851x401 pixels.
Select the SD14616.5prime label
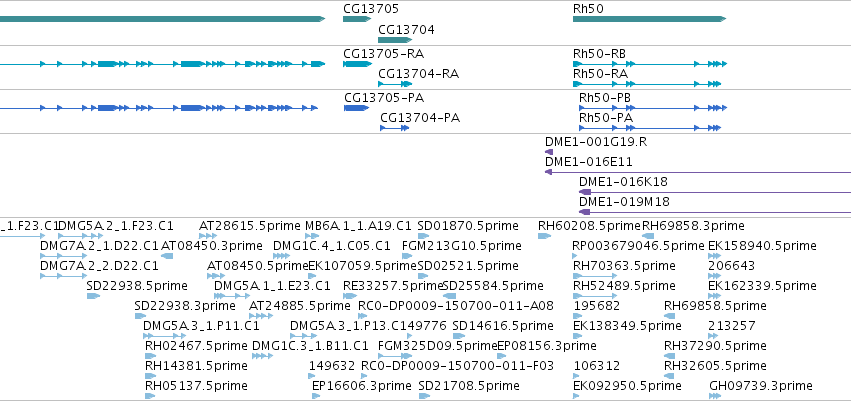(503, 326)
